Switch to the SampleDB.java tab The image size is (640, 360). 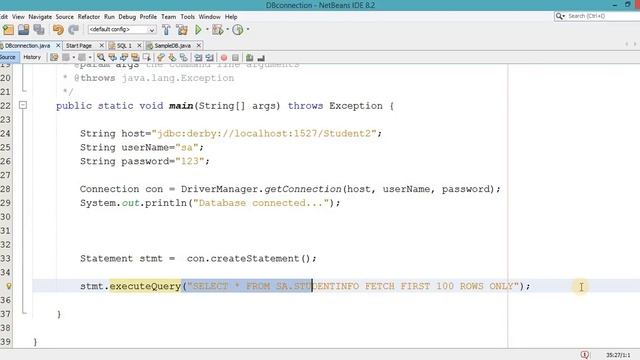[x=172, y=46]
